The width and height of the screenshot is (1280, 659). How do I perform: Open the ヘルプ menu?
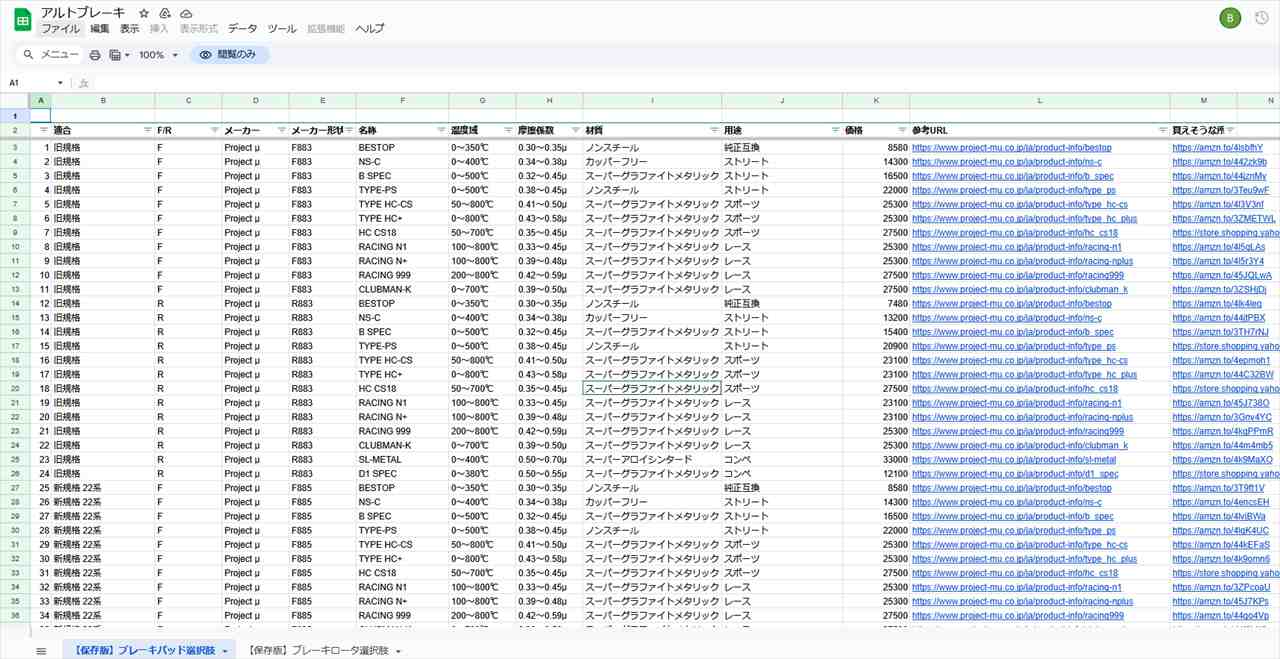[370, 29]
